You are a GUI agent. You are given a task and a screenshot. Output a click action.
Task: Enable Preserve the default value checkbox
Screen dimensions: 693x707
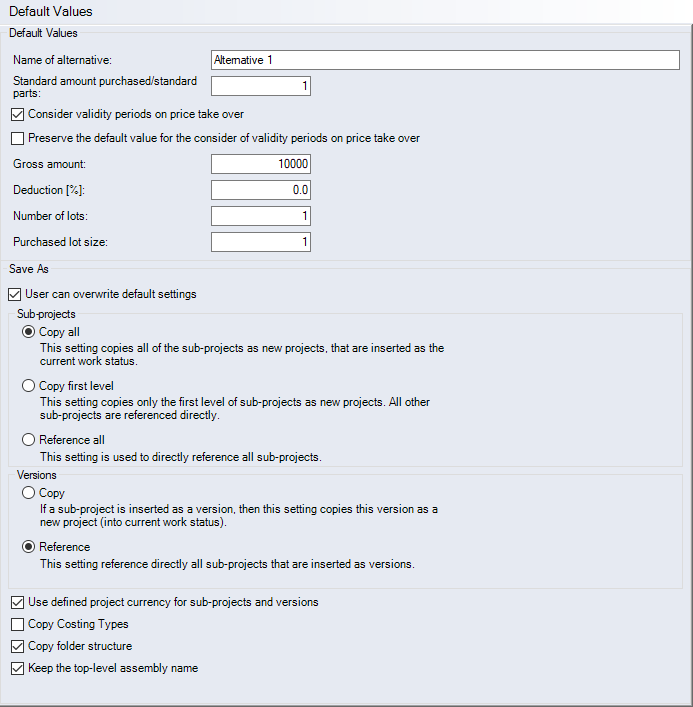[x=17, y=138]
